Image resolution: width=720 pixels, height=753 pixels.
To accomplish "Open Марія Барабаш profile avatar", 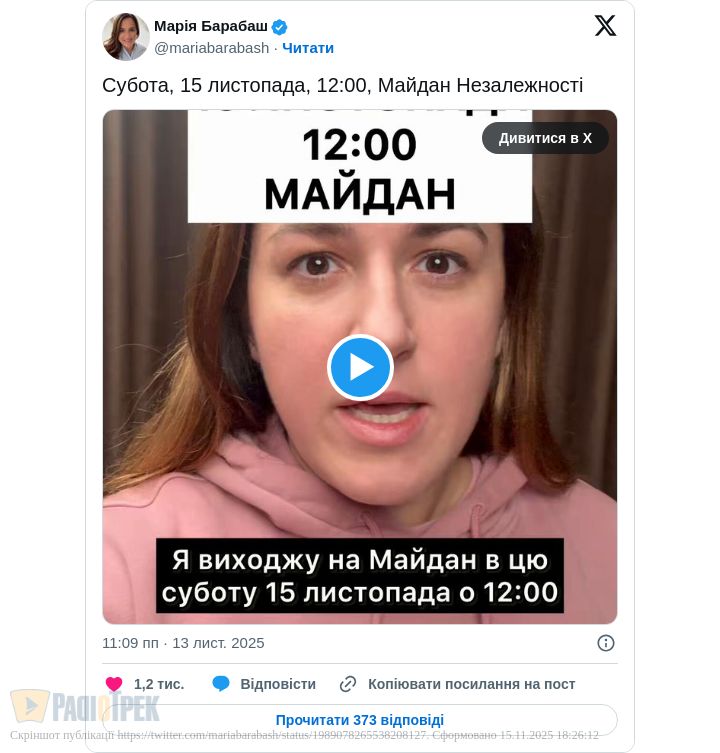I will tap(126, 36).
